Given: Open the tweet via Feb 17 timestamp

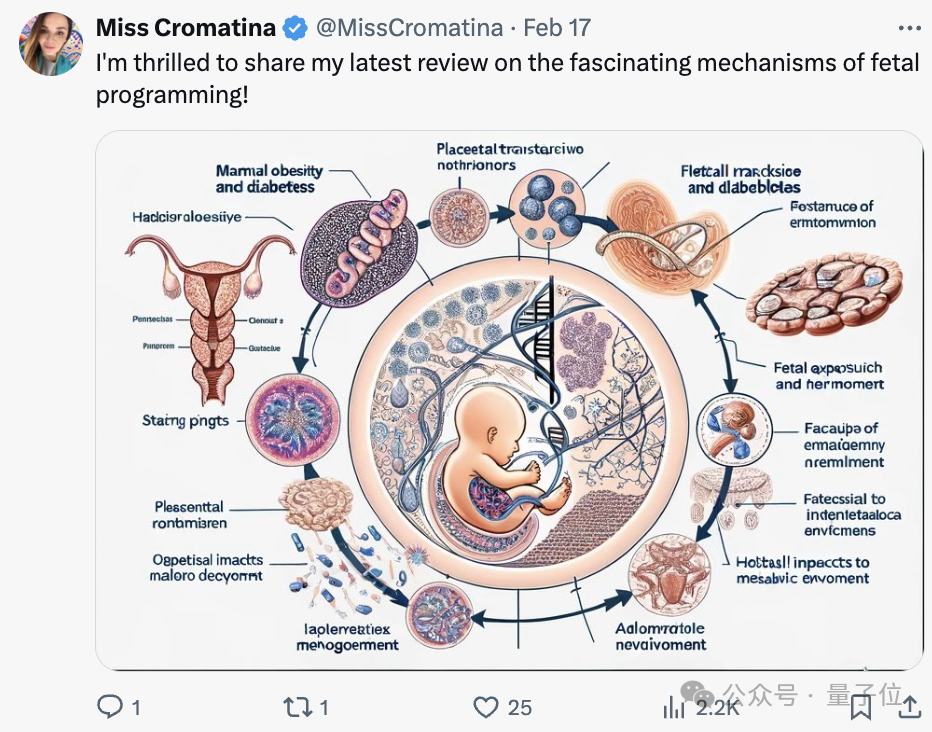Looking at the screenshot, I should tap(557, 28).
